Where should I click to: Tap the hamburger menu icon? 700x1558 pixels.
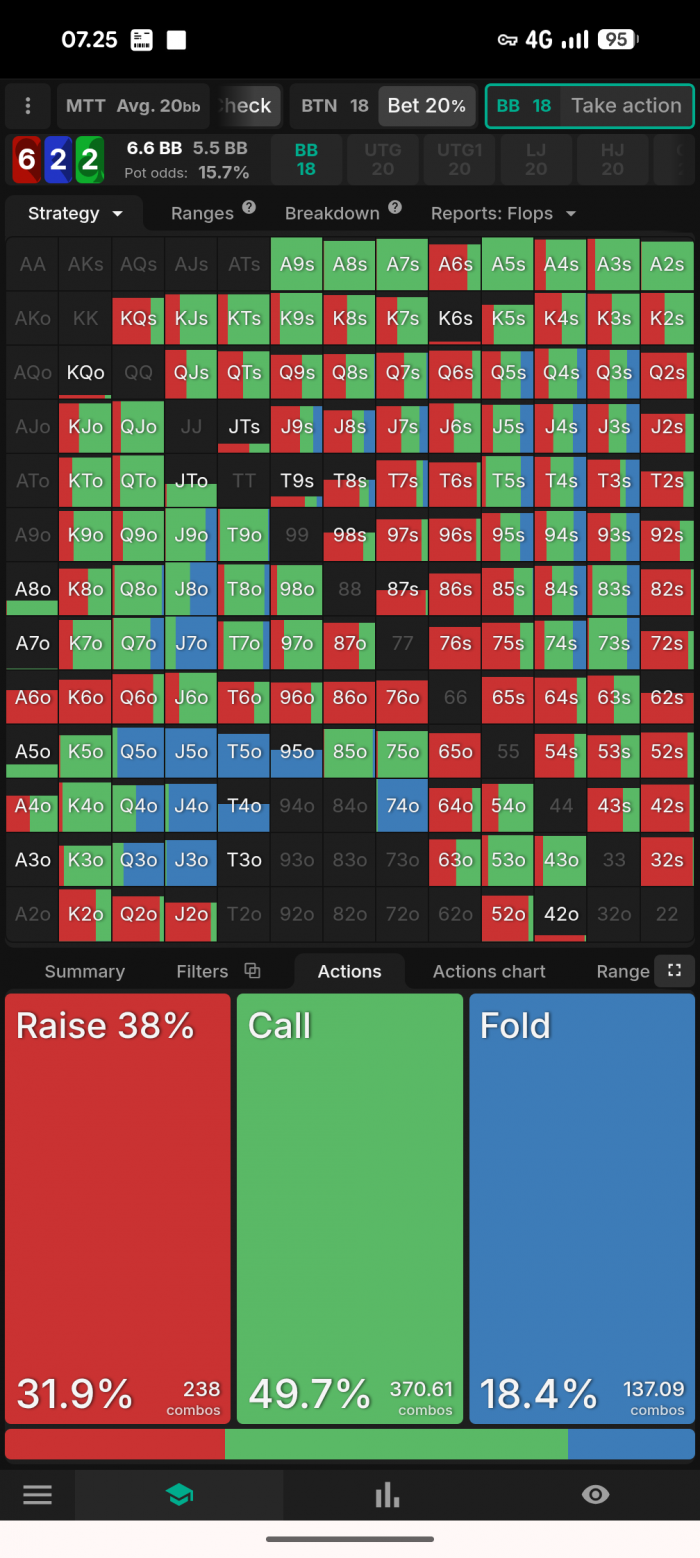(37, 1495)
